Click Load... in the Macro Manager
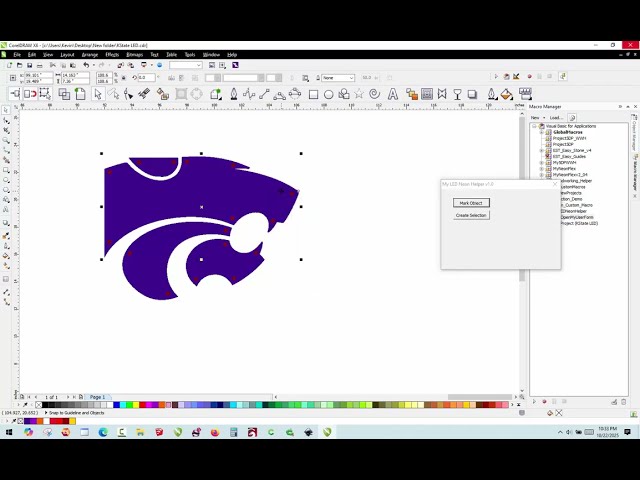 pyautogui.click(x=556, y=118)
